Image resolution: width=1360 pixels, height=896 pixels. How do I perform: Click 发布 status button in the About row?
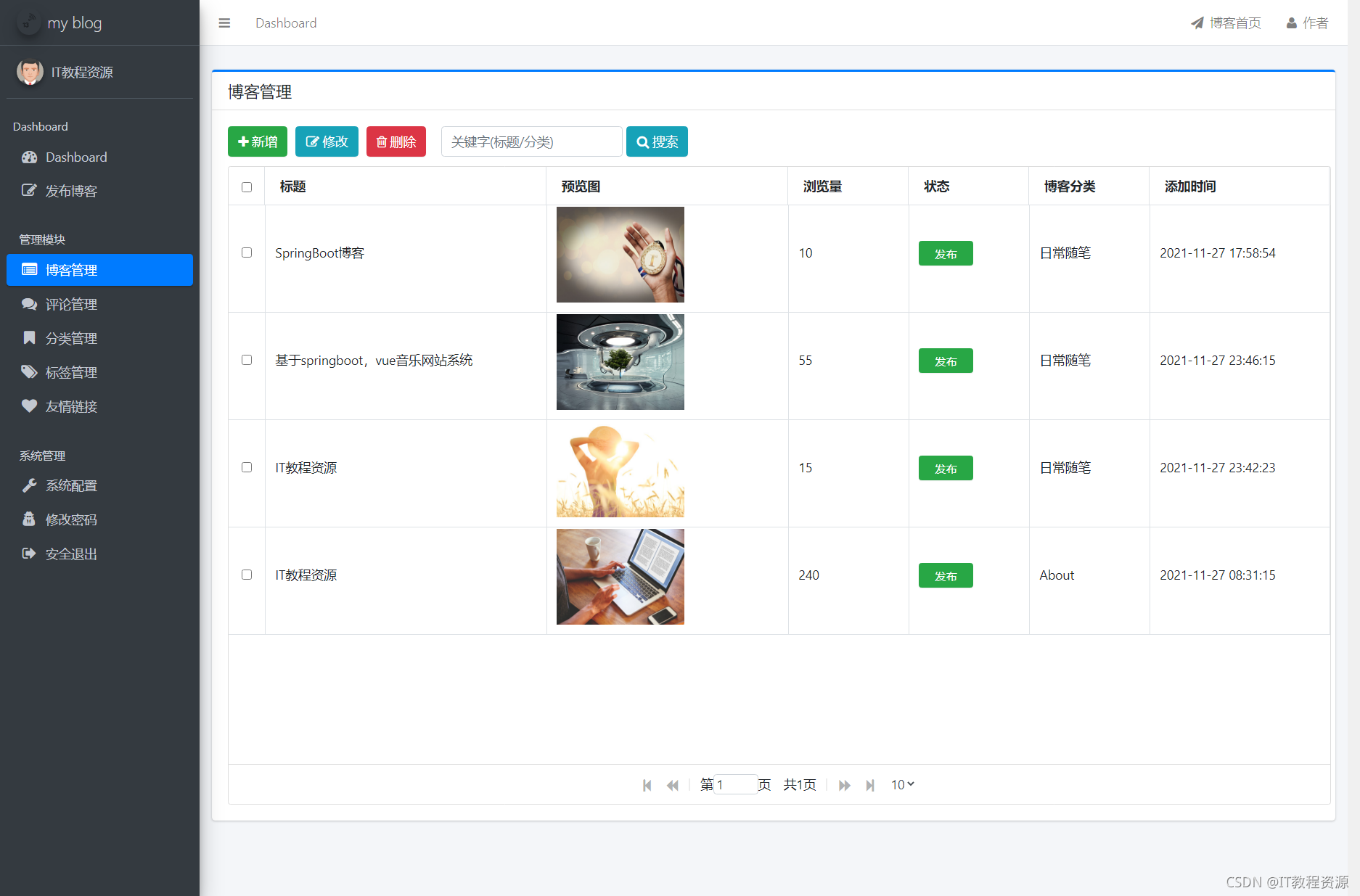coord(946,575)
